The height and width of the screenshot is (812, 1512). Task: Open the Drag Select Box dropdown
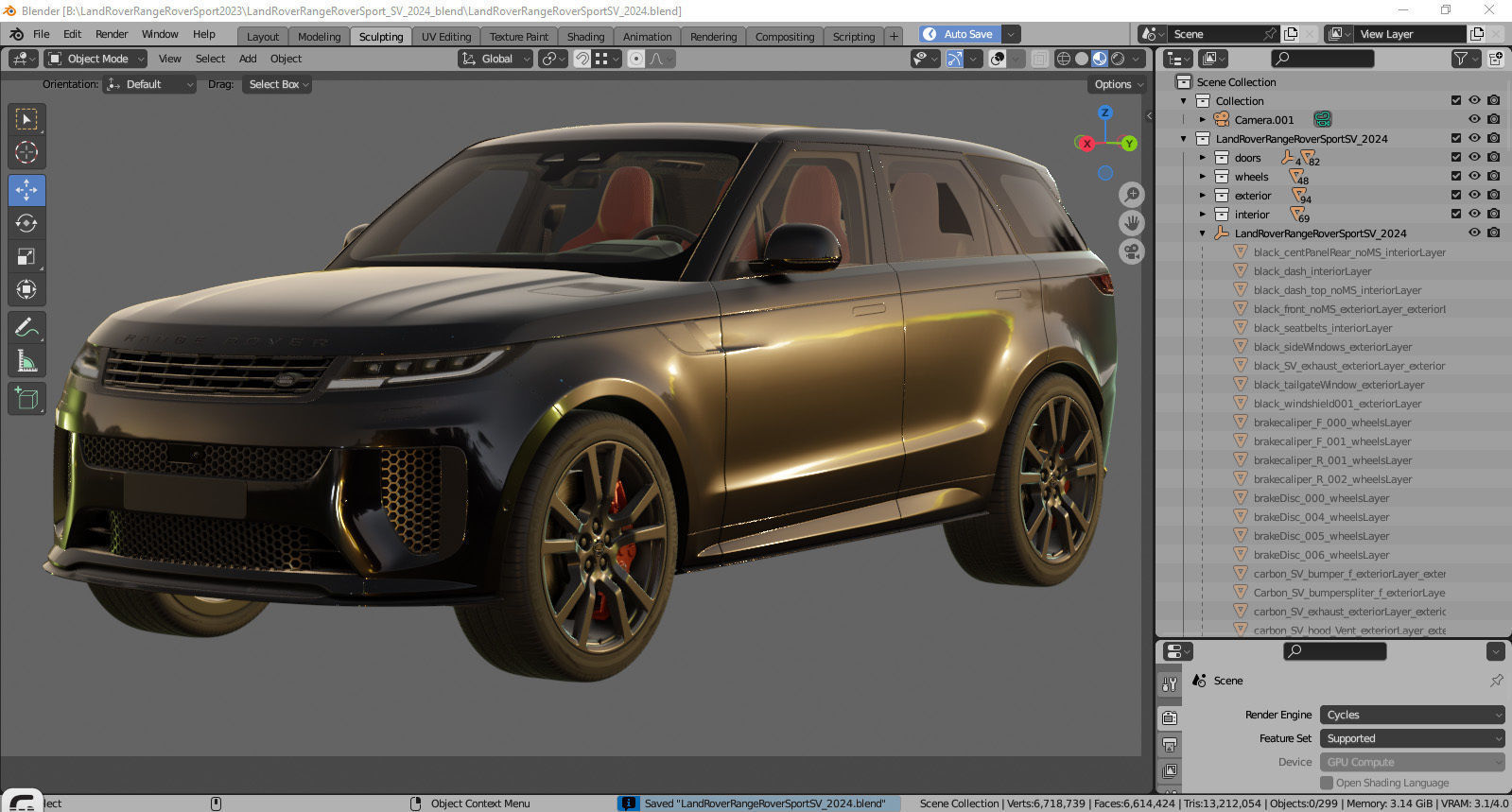277,84
